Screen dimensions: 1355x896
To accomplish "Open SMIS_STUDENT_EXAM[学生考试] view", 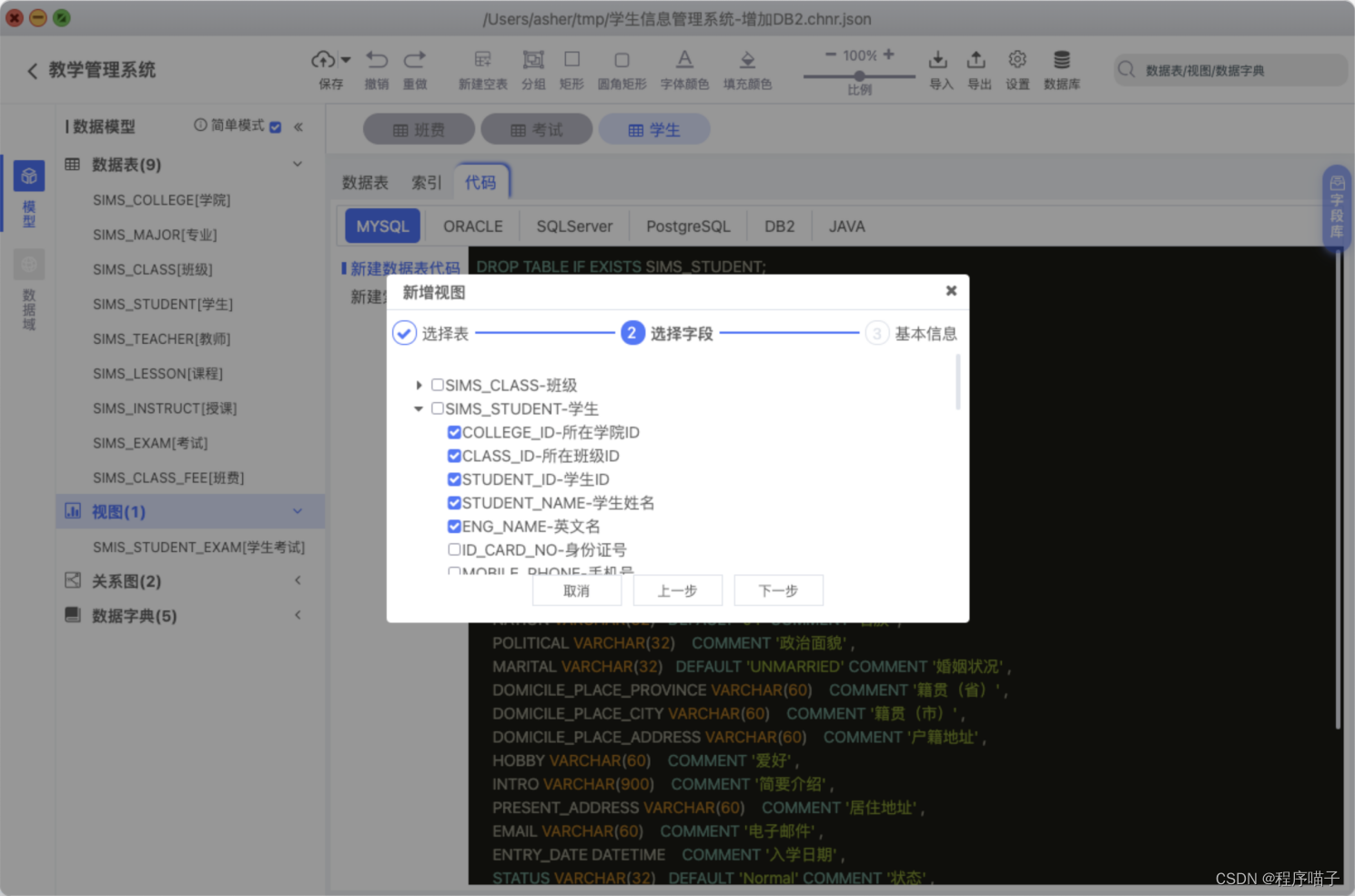I will pos(198,547).
